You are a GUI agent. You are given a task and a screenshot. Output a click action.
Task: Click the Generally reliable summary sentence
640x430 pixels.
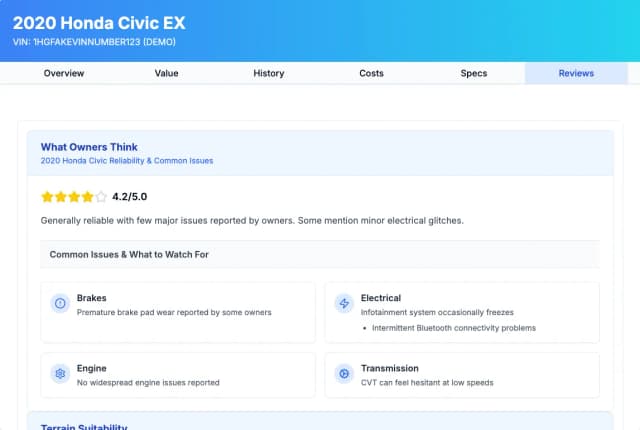tap(252, 221)
